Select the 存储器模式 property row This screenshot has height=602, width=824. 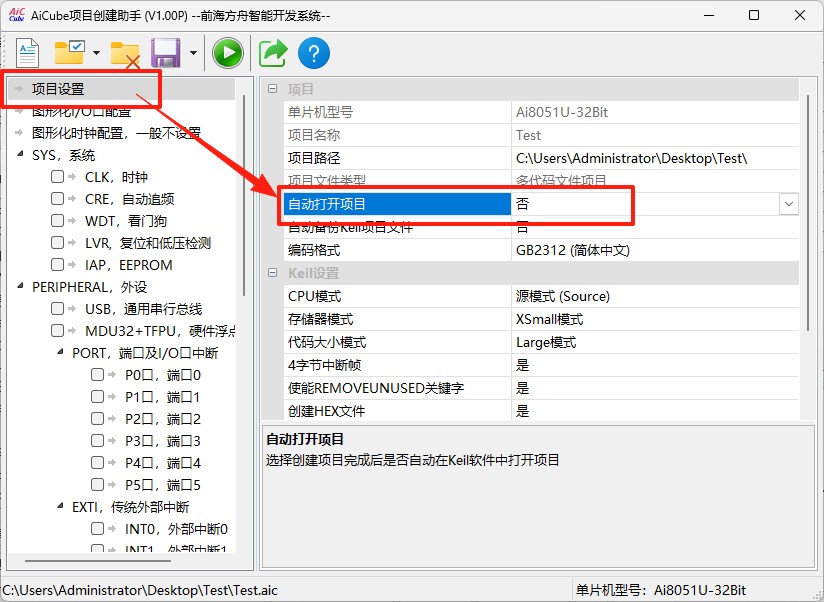pyautogui.click(x=541, y=319)
